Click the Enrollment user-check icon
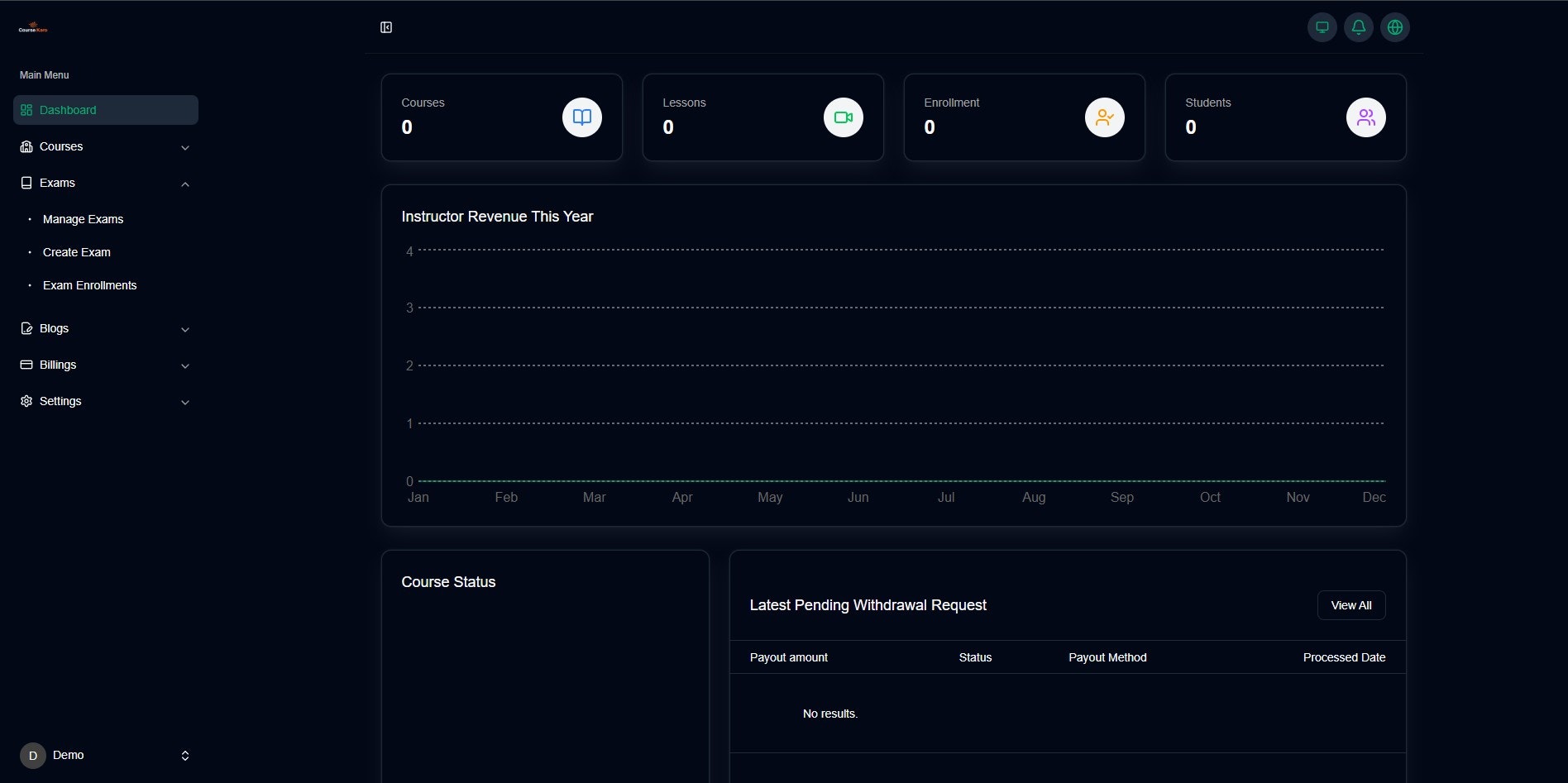The height and width of the screenshot is (783, 1568). coord(1105,117)
